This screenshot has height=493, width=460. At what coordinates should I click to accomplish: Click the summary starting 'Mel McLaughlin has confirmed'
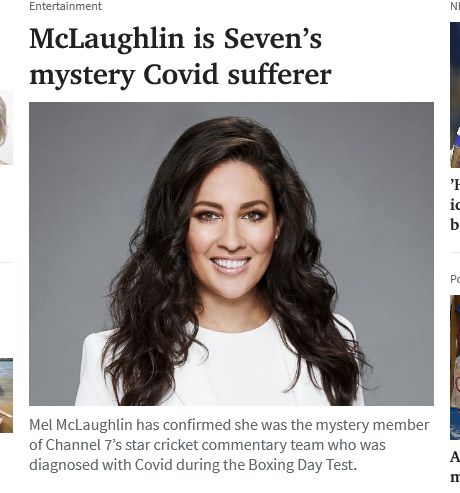229,445
